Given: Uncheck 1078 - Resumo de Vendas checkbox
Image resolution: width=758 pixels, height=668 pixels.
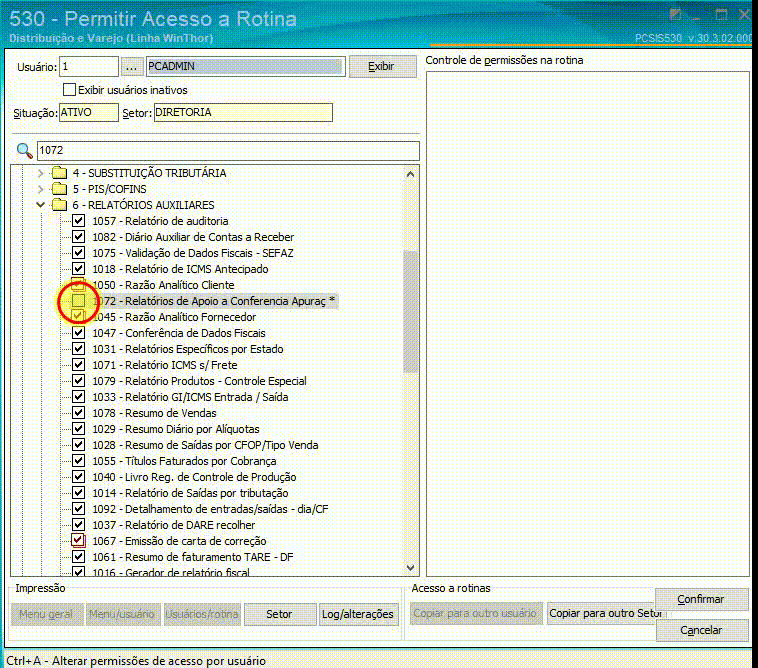Looking at the screenshot, I should point(78,412).
